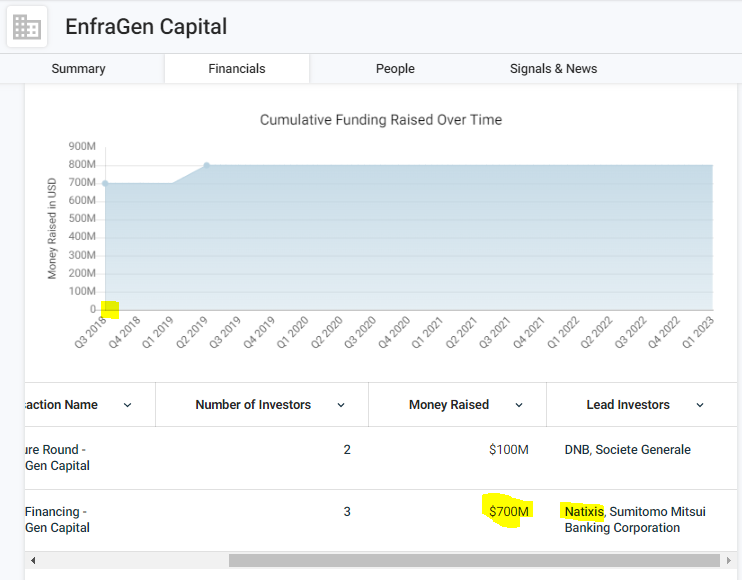Click the Lead Investors column header
This screenshot has width=742, height=580.
tap(628, 405)
